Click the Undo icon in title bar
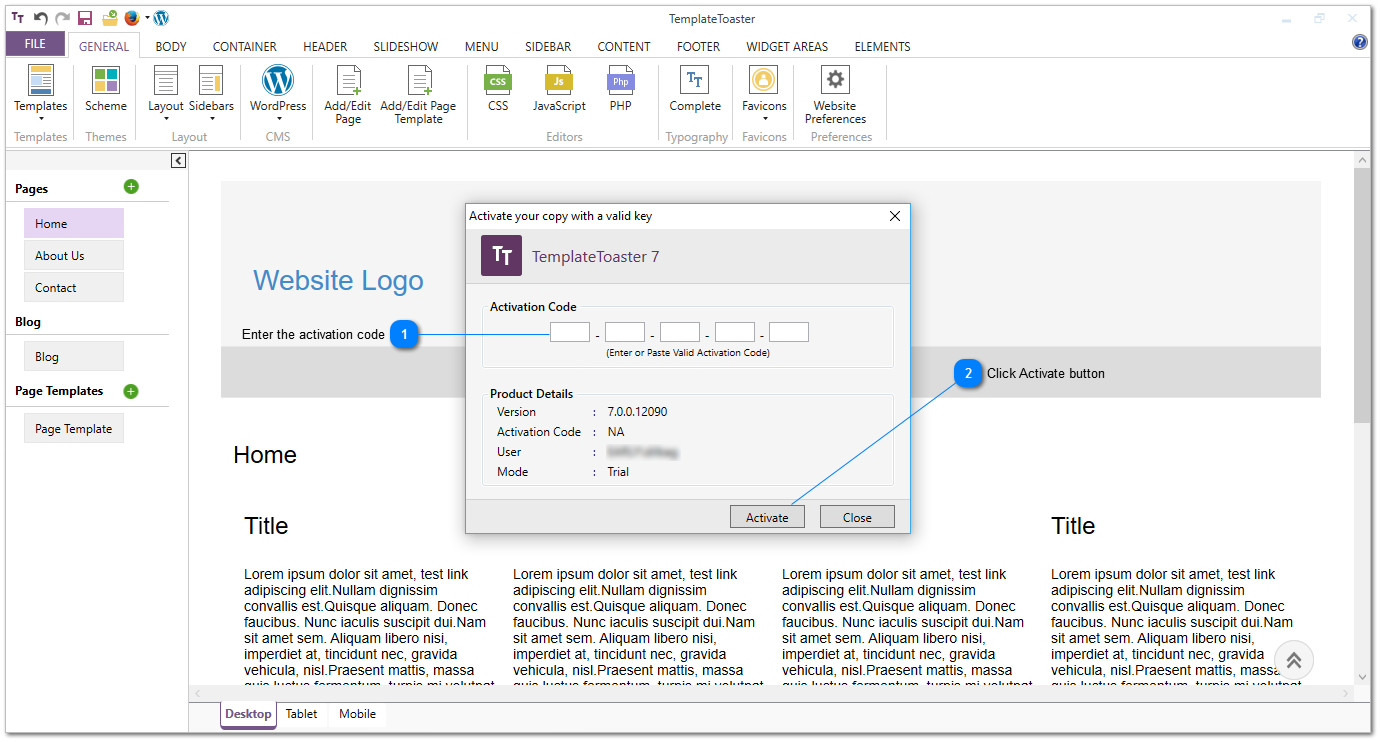1380x742 pixels. pyautogui.click(x=41, y=18)
